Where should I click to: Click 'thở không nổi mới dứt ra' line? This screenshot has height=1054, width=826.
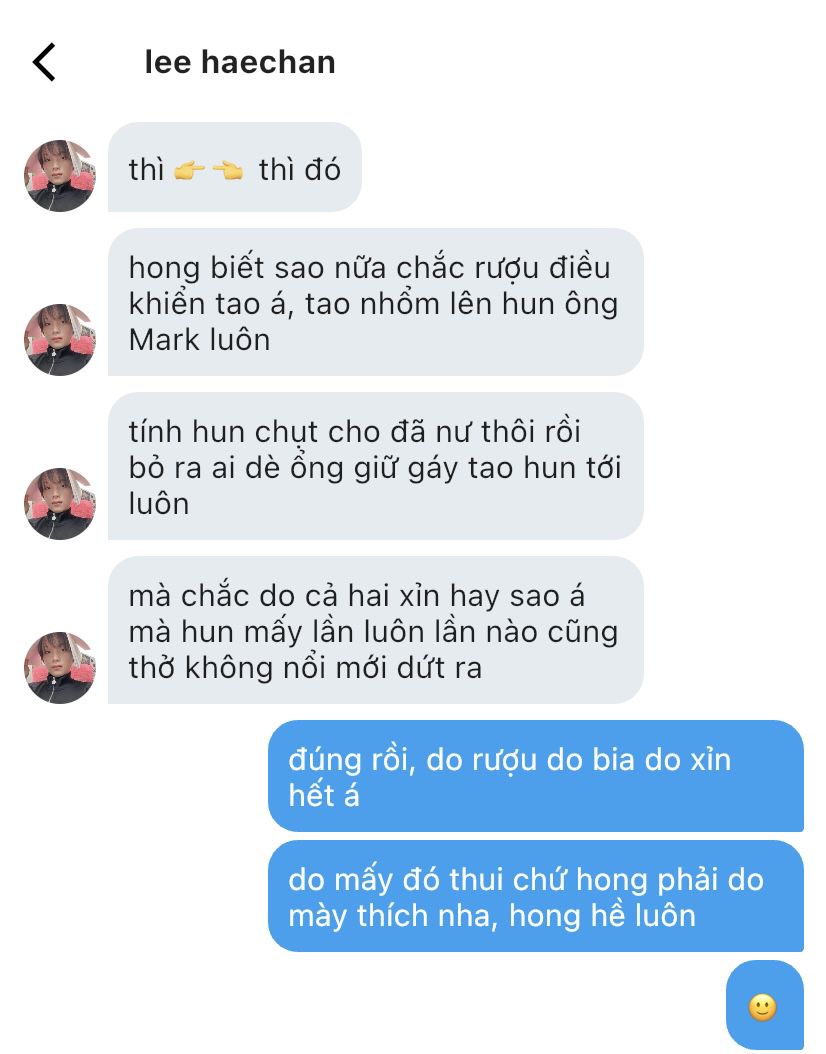(306, 668)
